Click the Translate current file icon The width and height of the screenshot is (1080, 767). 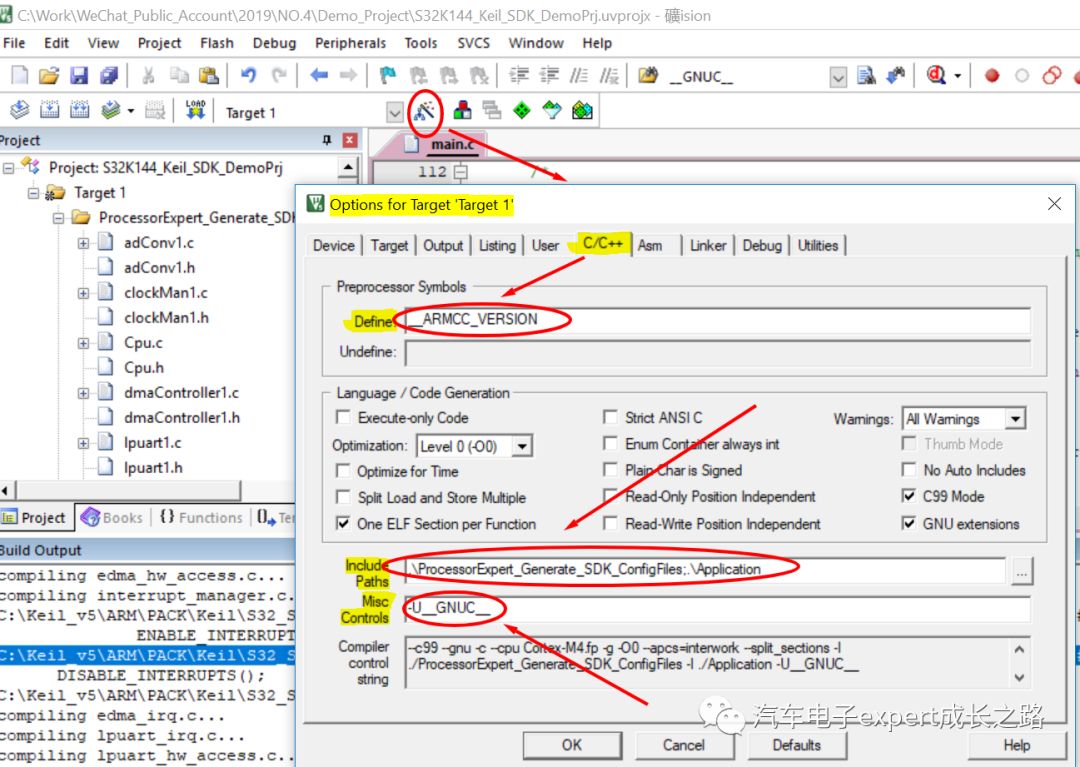click(x=20, y=110)
